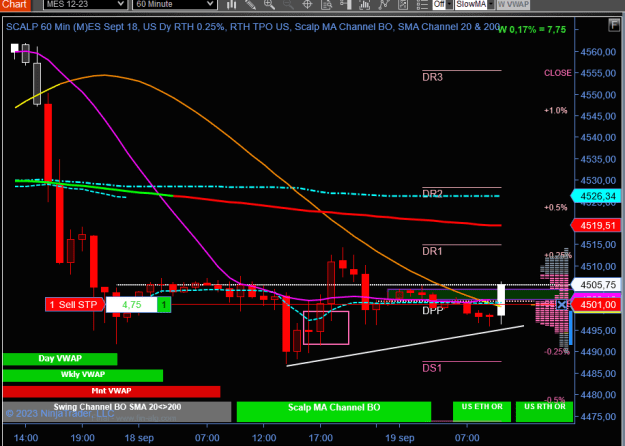The height and width of the screenshot is (446, 625).
Task: Click the US ETH OR indicator box
Action: pos(482,411)
